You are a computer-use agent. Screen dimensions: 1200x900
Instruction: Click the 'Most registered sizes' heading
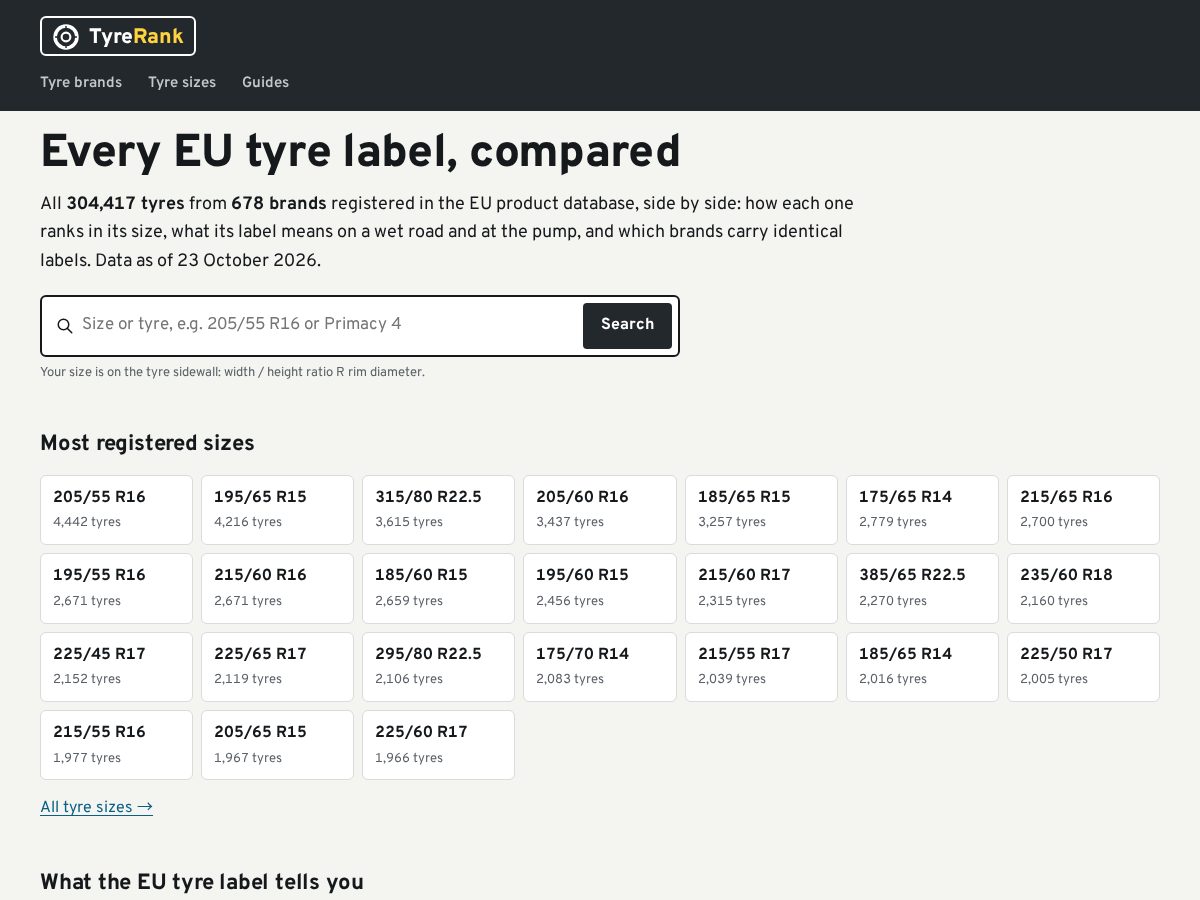(147, 443)
